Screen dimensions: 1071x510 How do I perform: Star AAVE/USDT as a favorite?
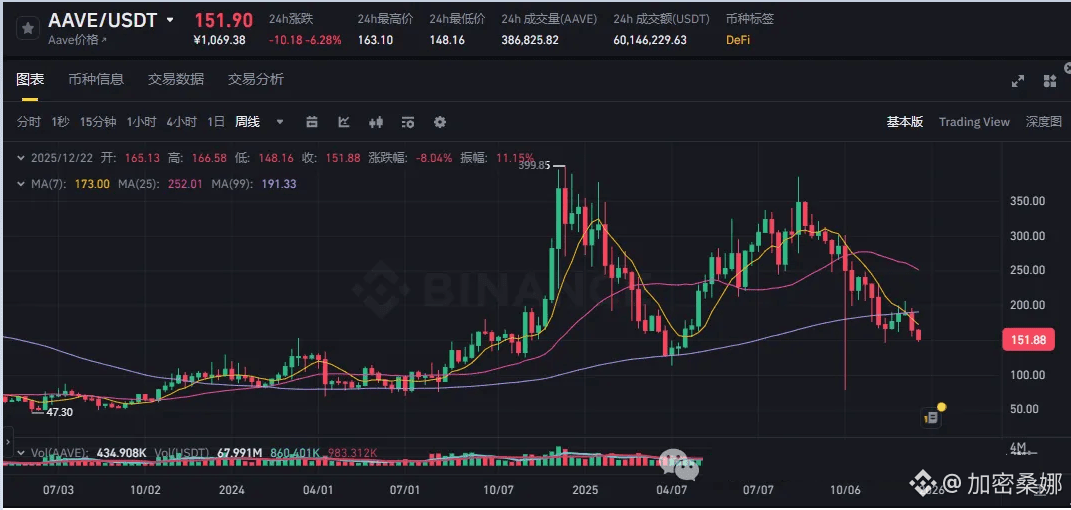[28, 29]
